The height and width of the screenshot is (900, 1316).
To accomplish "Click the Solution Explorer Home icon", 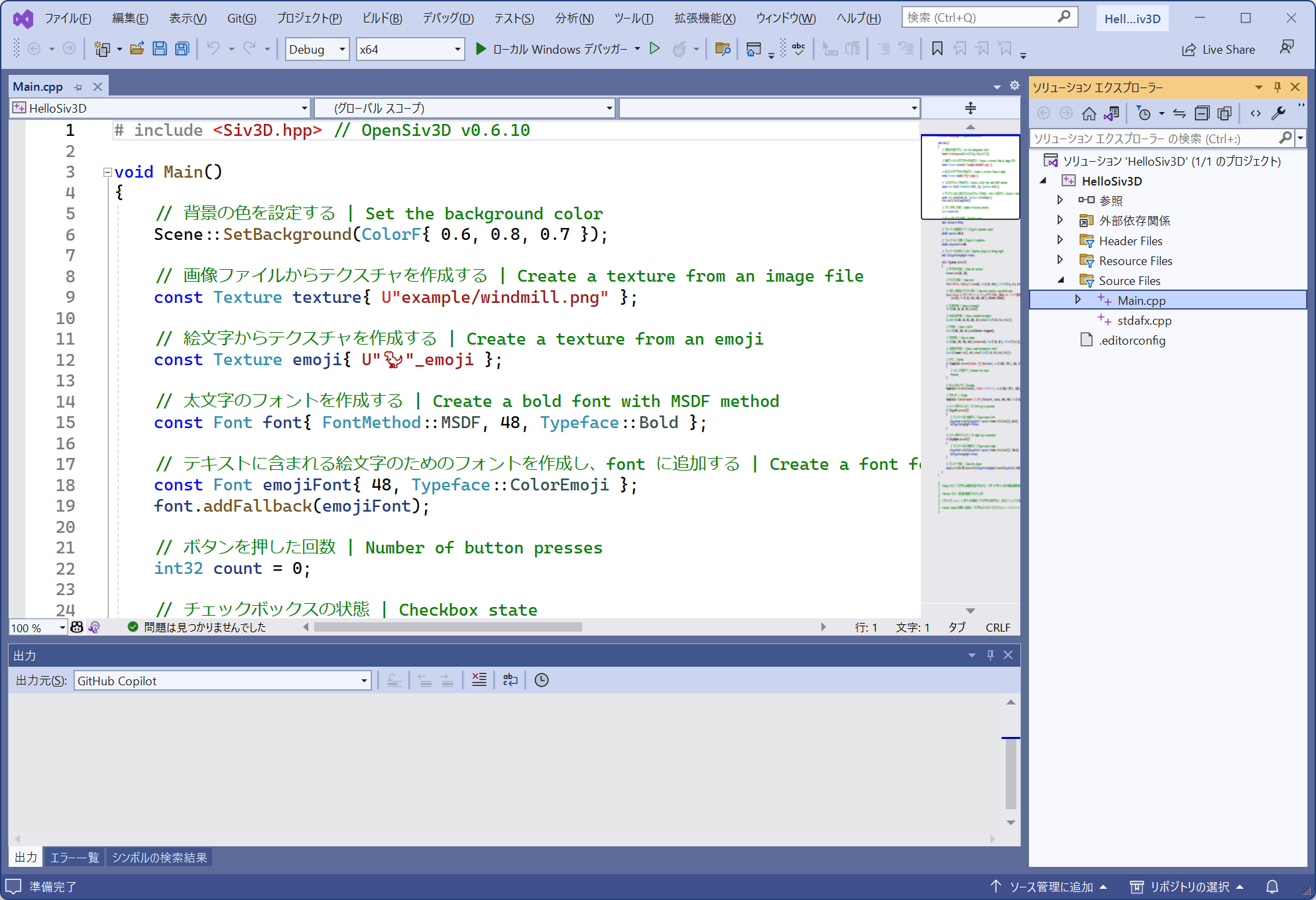I will click(x=1089, y=113).
